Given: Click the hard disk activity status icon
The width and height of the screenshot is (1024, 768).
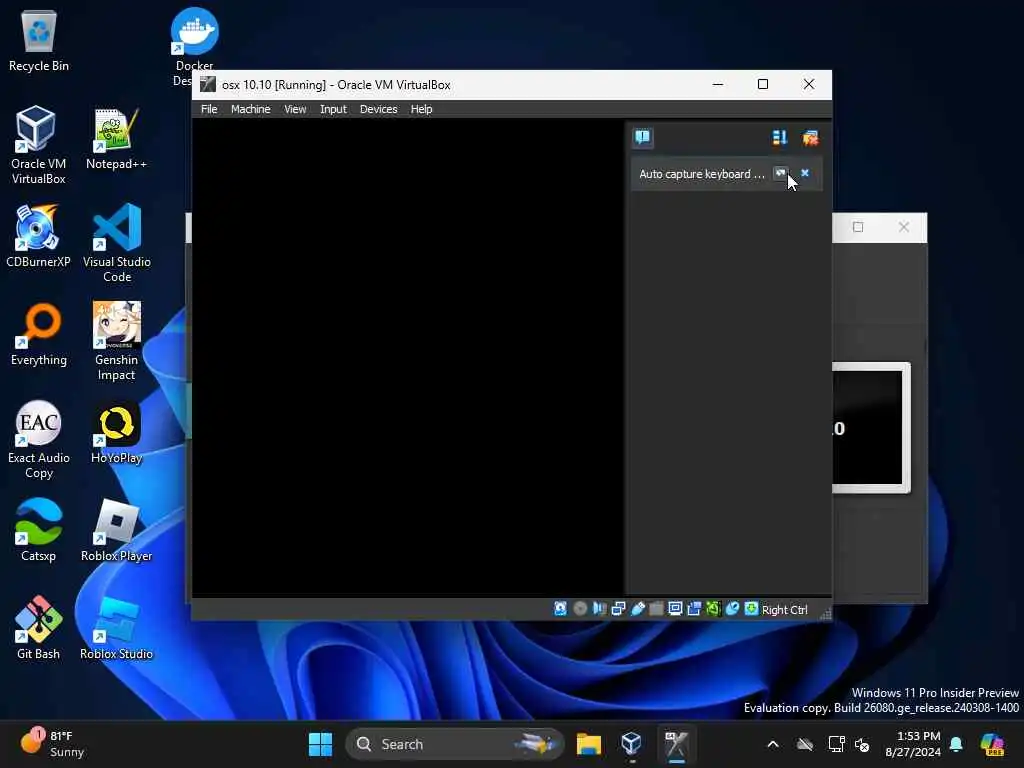Looking at the screenshot, I should tap(560, 609).
